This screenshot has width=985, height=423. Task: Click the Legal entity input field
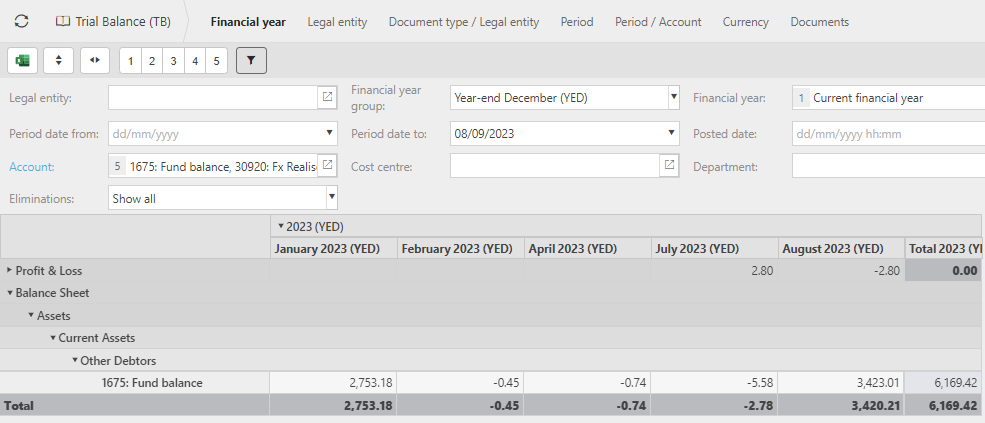[x=213, y=97]
